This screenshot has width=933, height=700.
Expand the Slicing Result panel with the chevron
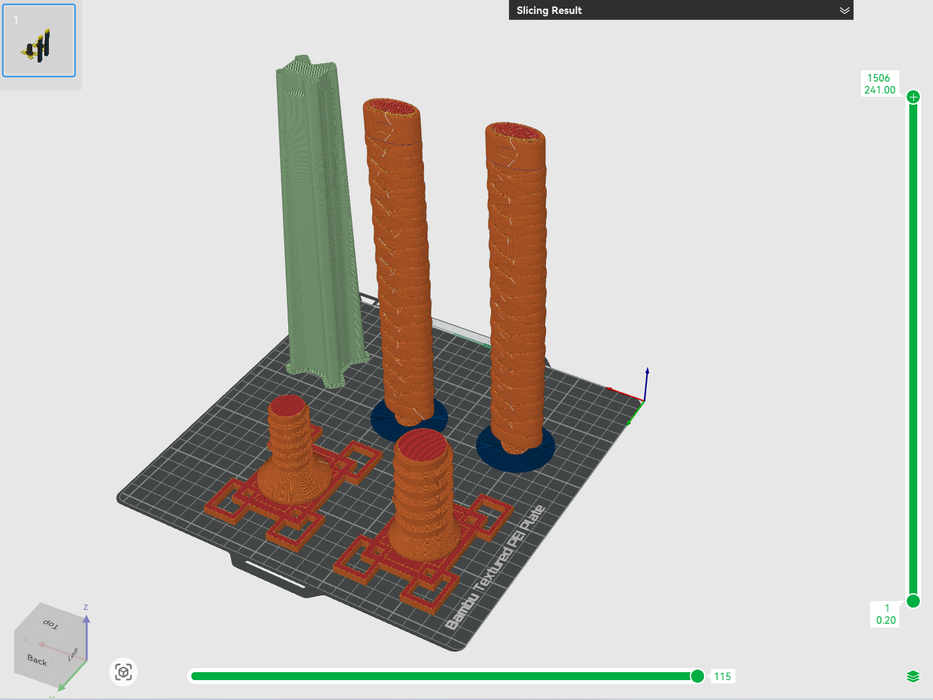844,10
